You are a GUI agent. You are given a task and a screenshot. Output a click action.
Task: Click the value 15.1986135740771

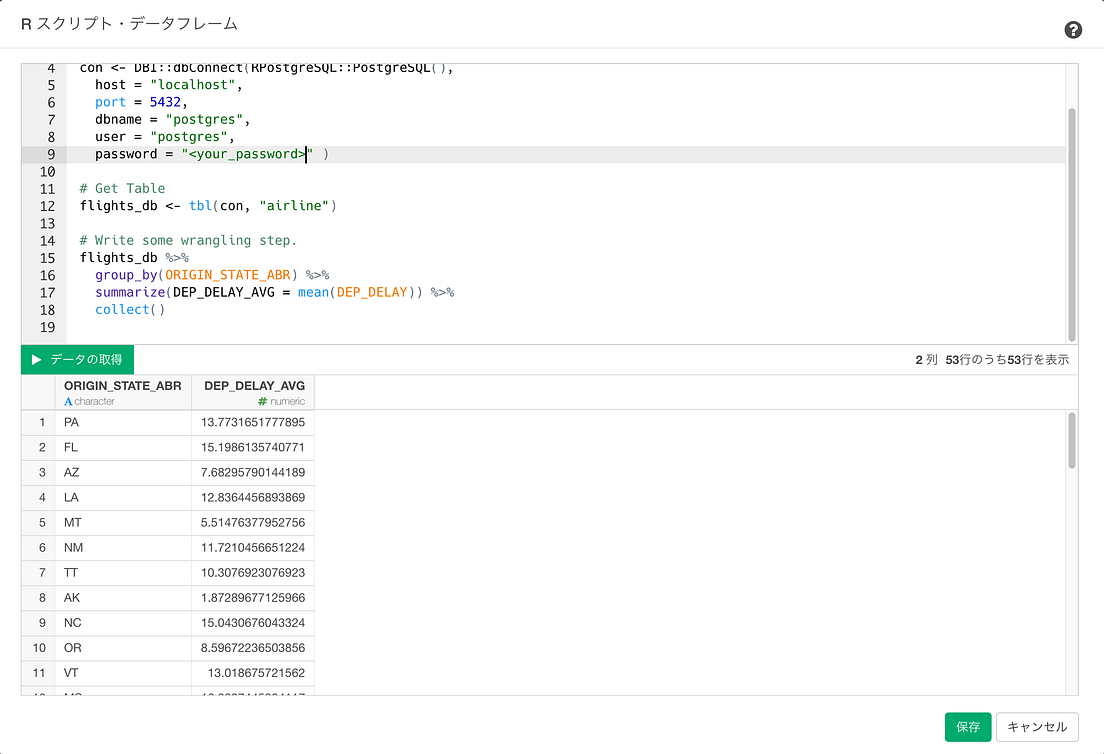click(253, 448)
